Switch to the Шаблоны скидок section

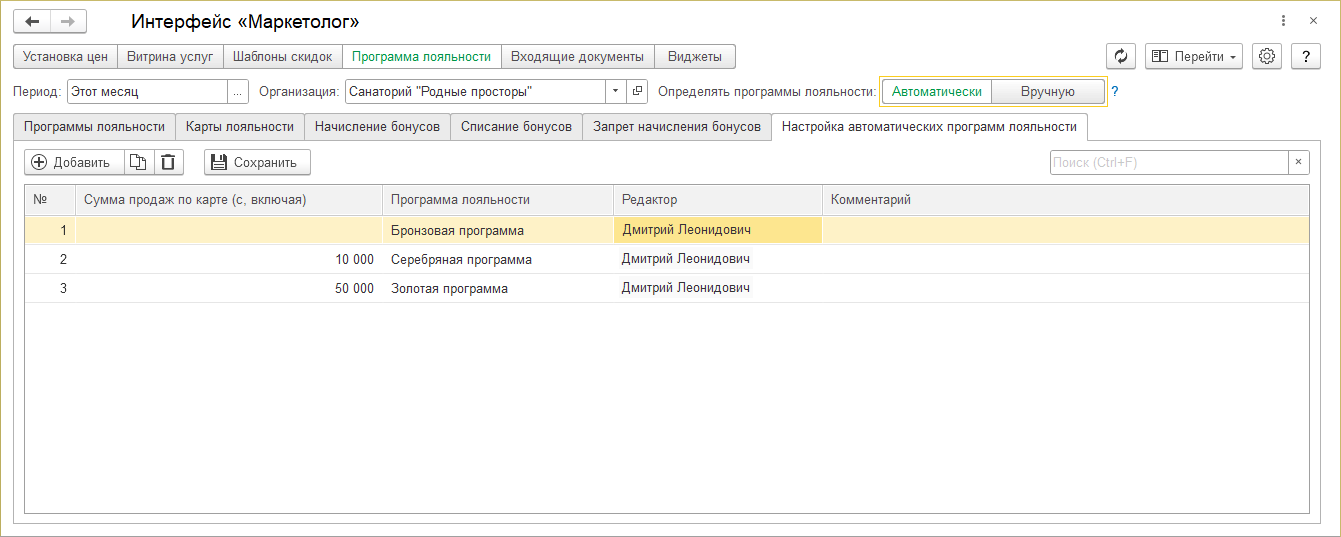(x=282, y=57)
